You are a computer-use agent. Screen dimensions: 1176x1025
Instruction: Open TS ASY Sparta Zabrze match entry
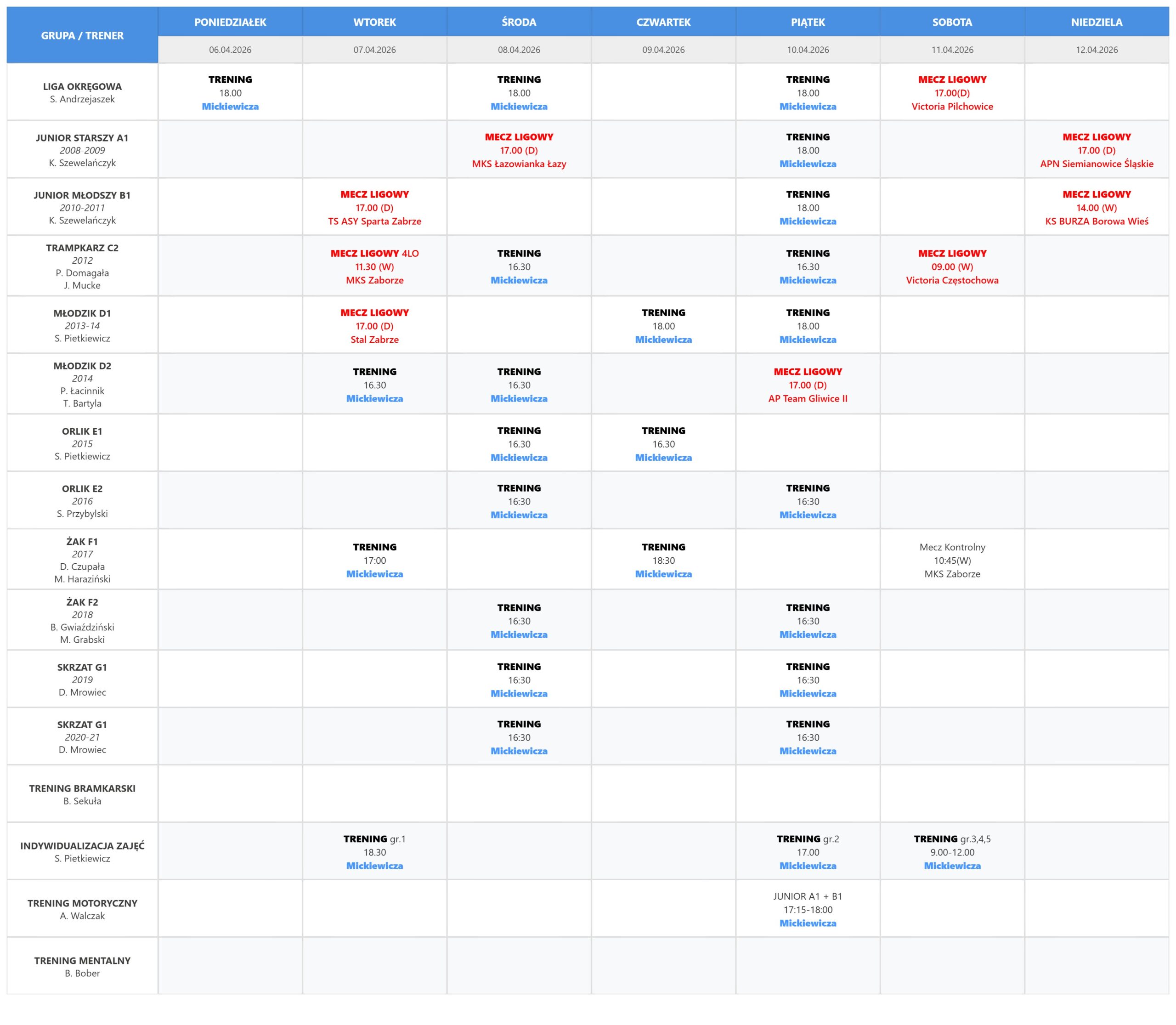pos(375,221)
